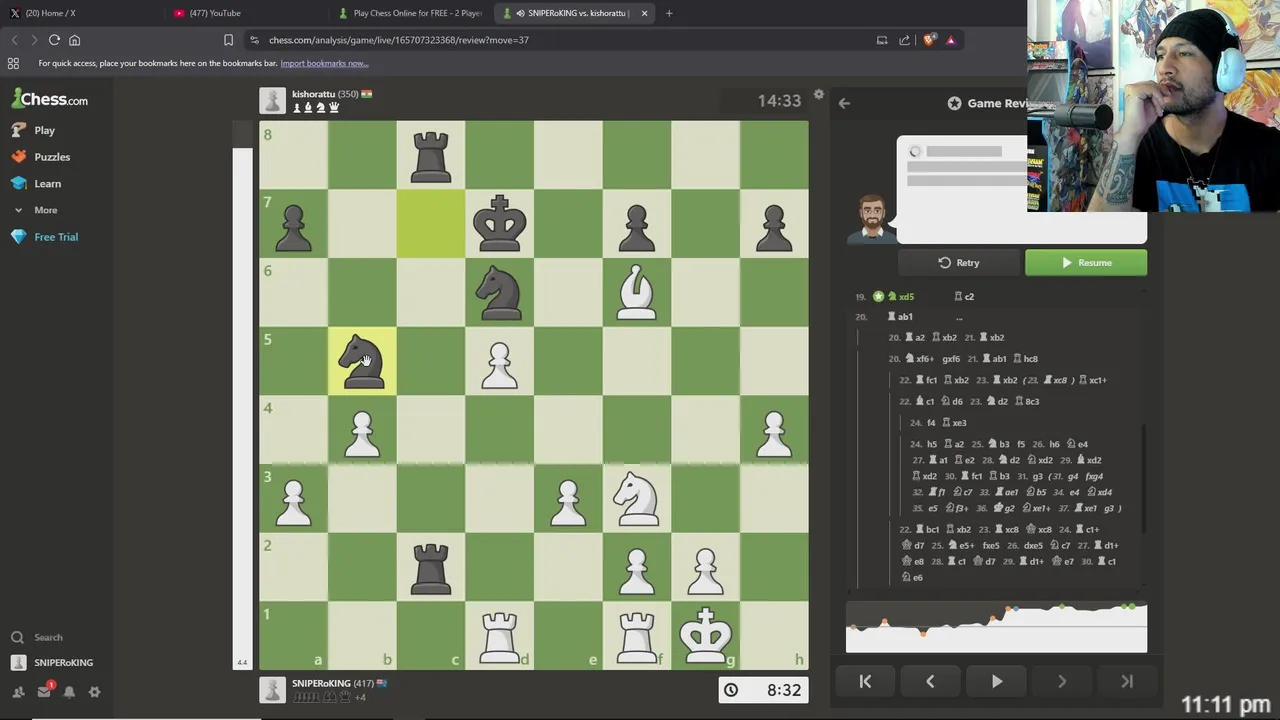Close the SNIPERoKING vs kishorattu tab
Image resolution: width=1280 pixels, height=720 pixels.
coord(644,13)
